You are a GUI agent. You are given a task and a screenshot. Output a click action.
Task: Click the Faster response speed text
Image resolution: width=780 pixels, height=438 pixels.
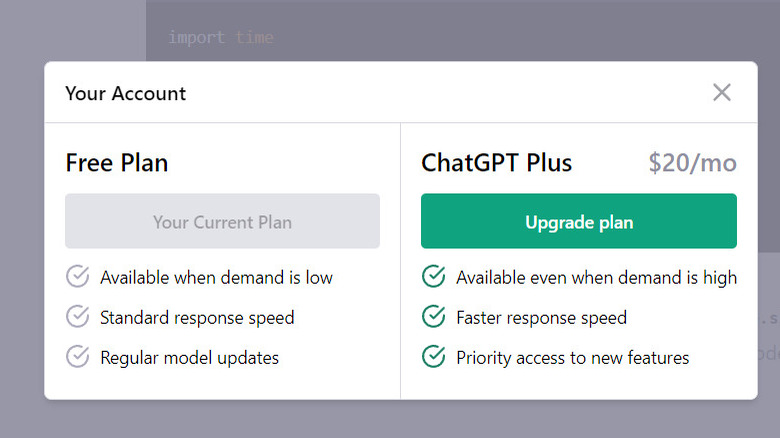[x=541, y=318]
